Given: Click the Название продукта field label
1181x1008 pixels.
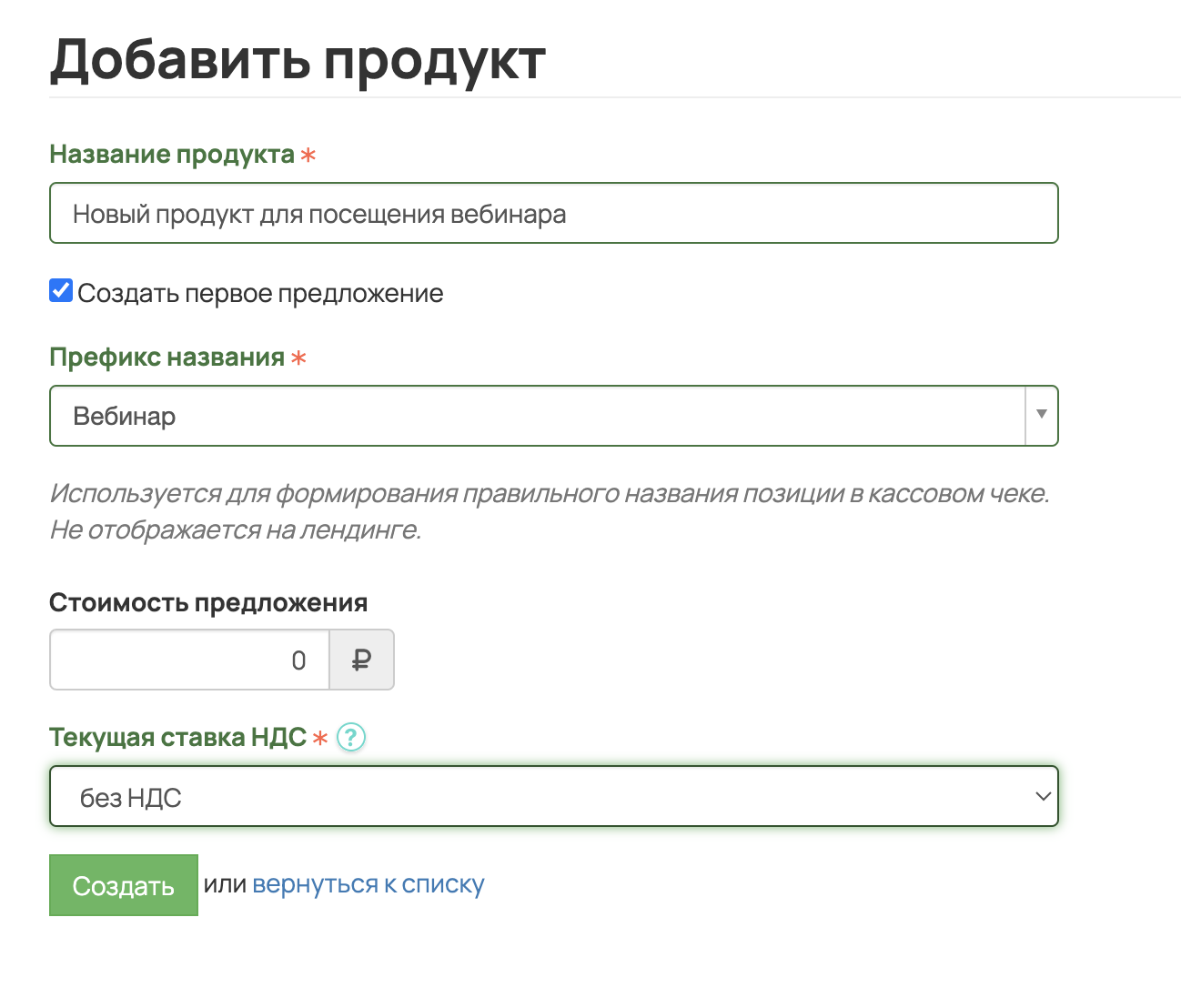Looking at the screenshot, I should [172, 155].
